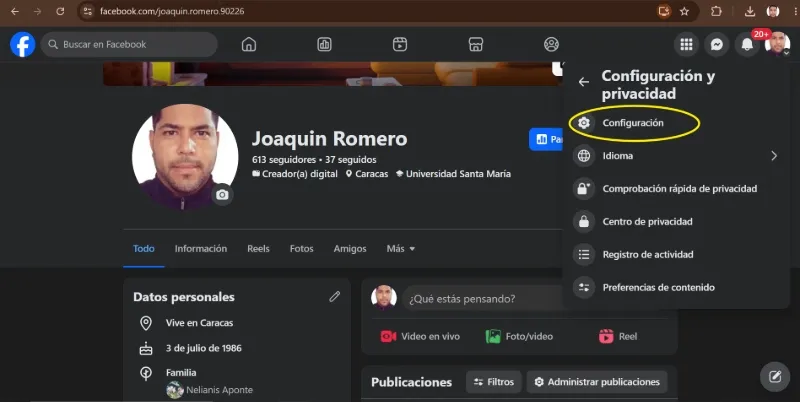
Task: Open the notifications bell icon
Action: click(x=747, y=44)
